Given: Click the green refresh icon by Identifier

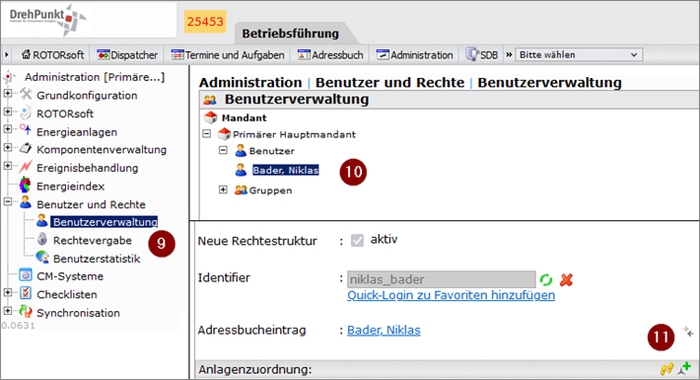Looking at the screenshot, I should (x=546, y=280).
